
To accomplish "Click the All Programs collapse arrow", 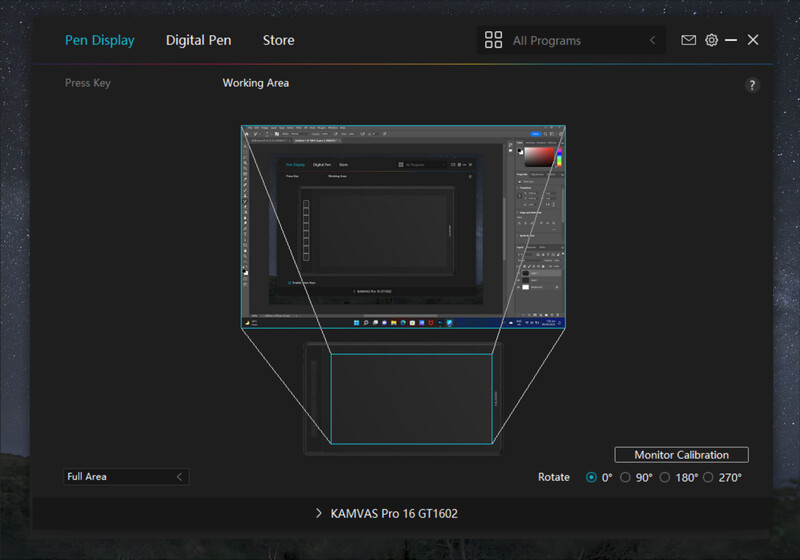I will [653, 40].
